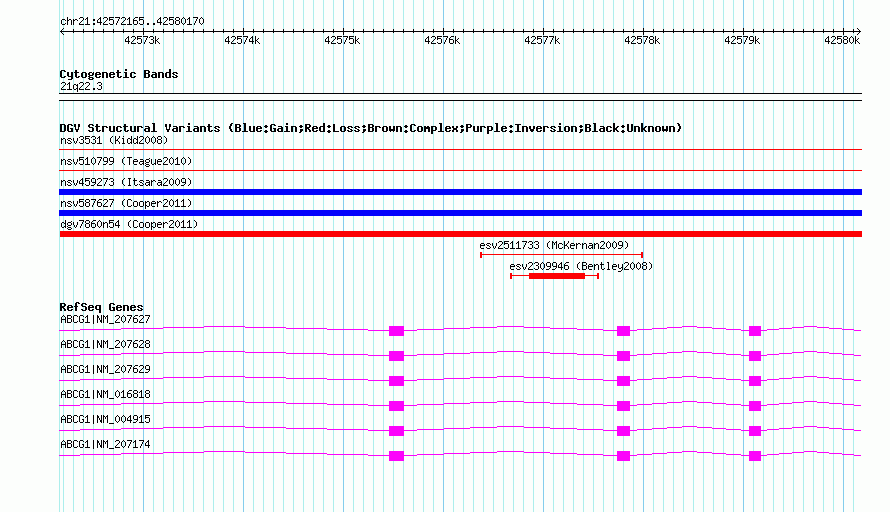Click the ABCG1|NM_207629 transcript label
The image size is (890, 512).
(105, 370)
